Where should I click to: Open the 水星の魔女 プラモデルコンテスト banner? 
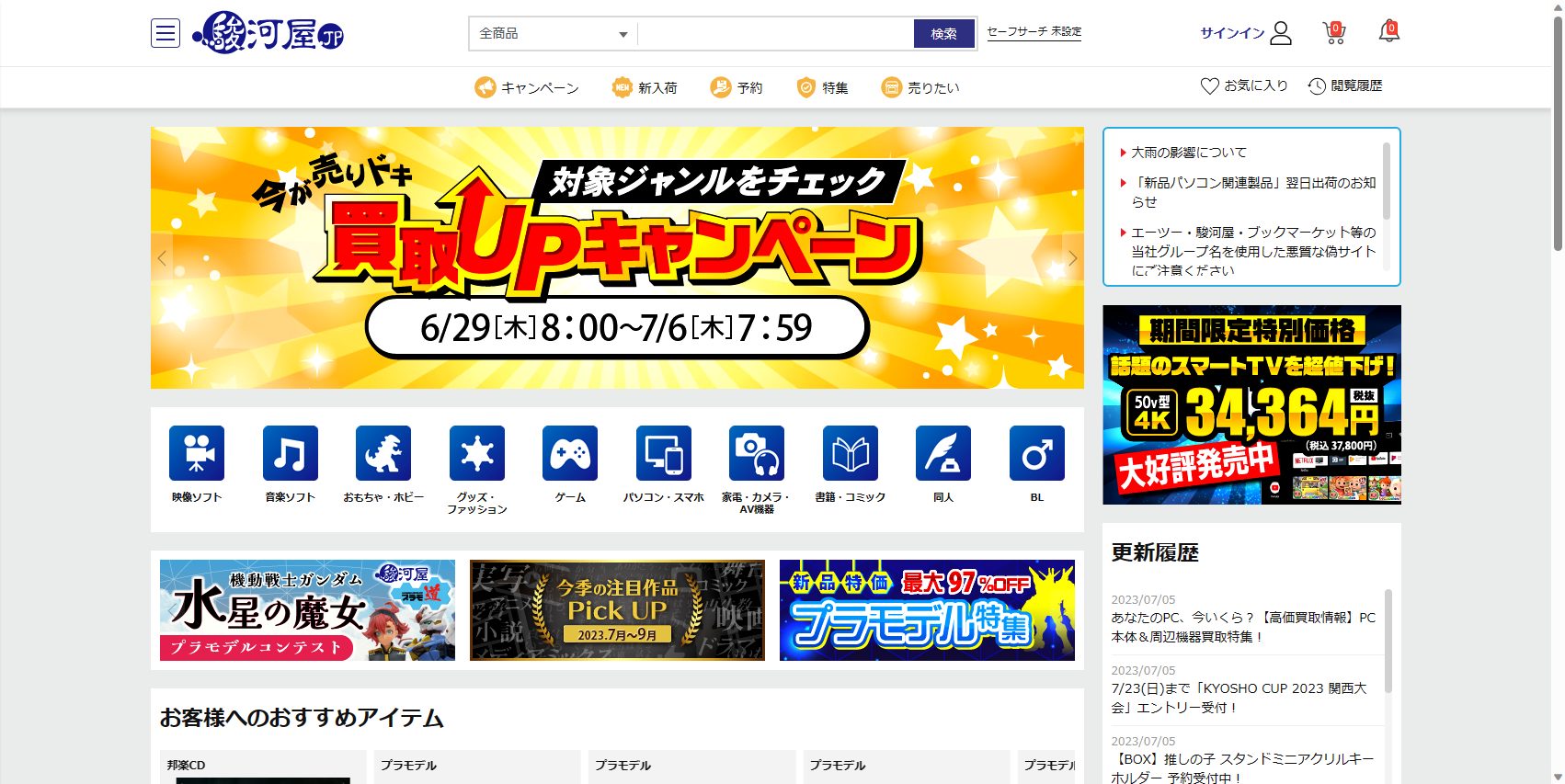point(307,610)
